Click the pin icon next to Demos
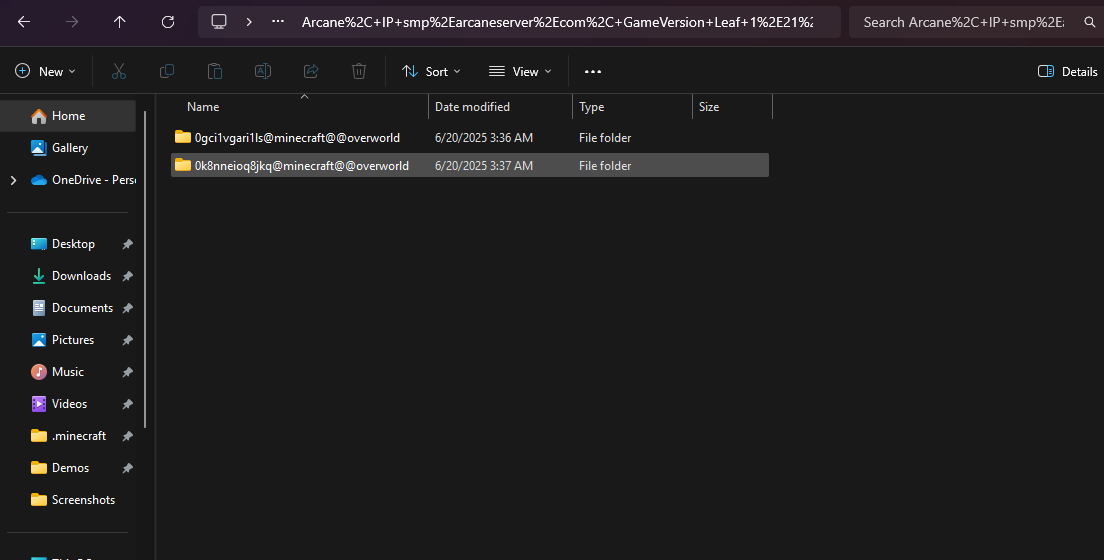Screen dimensions: 1104x560 click(x=127, y=468)
